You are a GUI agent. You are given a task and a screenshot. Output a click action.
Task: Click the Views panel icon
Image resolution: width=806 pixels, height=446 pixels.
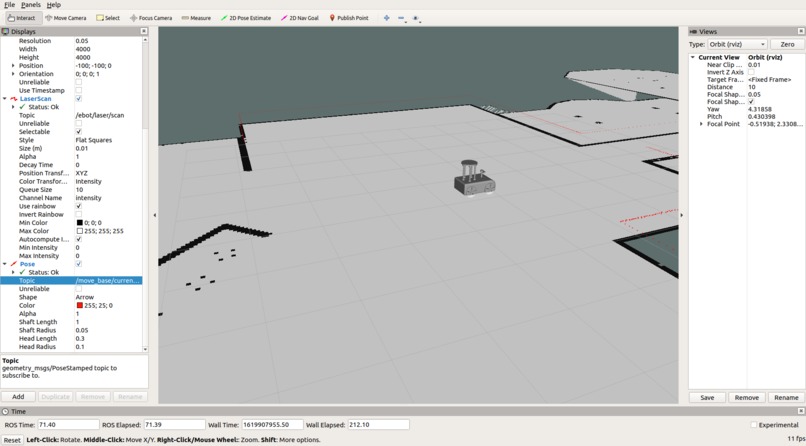[x=693, y=31]
